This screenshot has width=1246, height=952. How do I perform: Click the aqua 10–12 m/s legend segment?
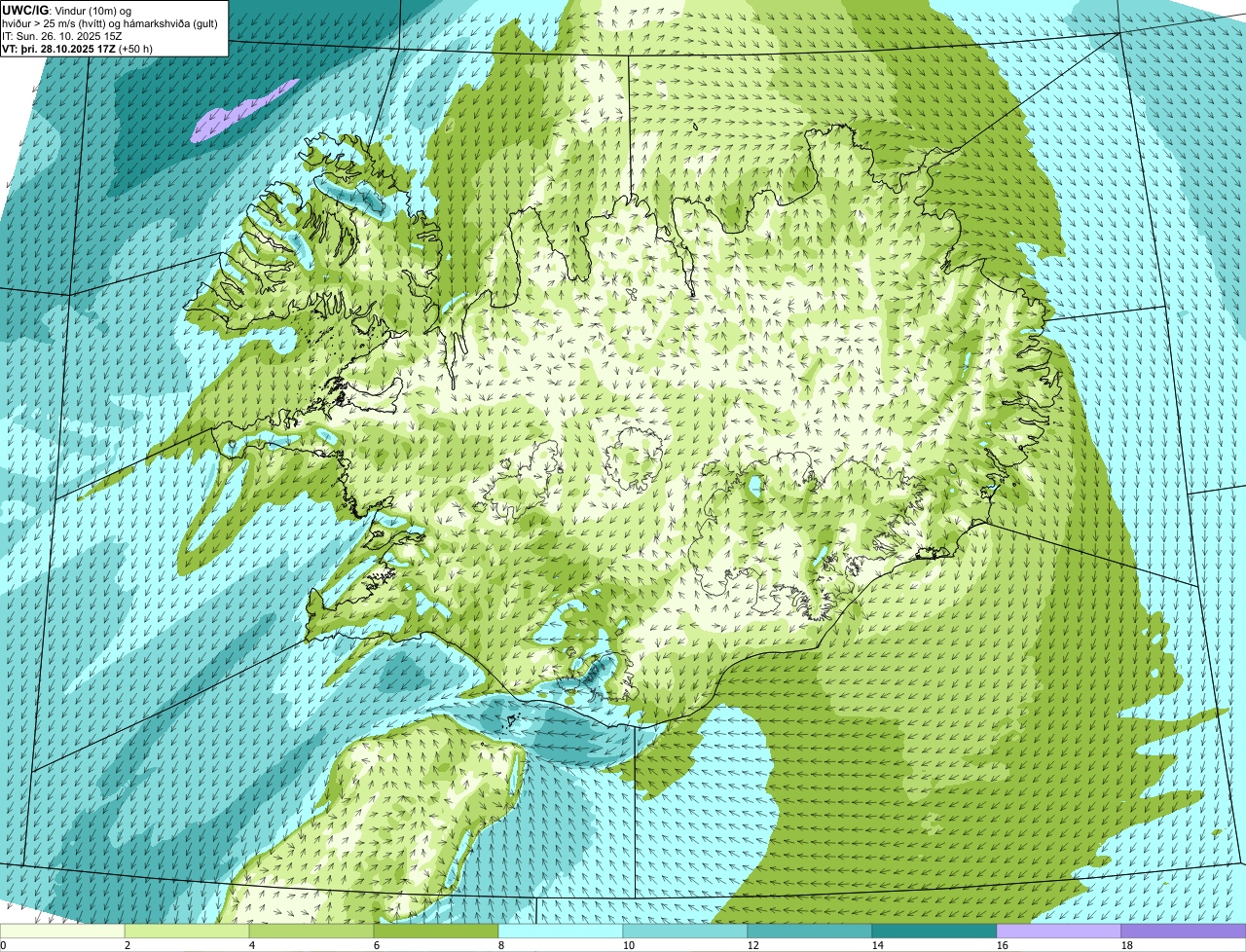pos(685,932)
